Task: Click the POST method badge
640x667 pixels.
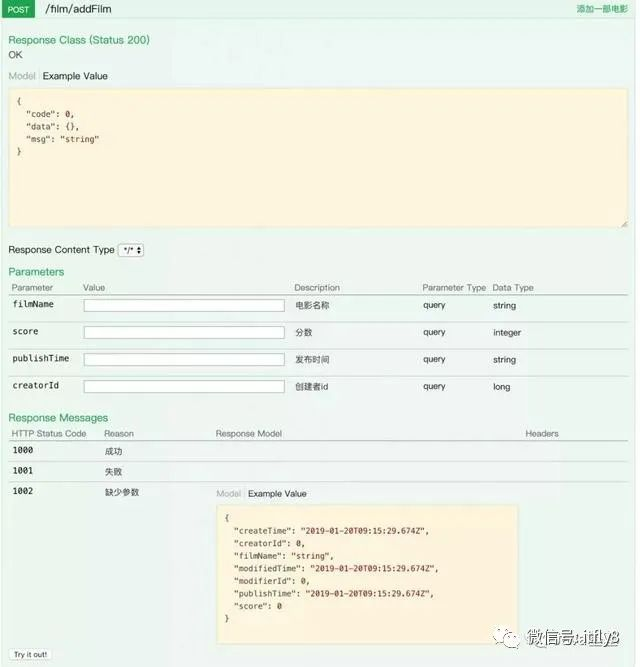Action: point(18,9)
